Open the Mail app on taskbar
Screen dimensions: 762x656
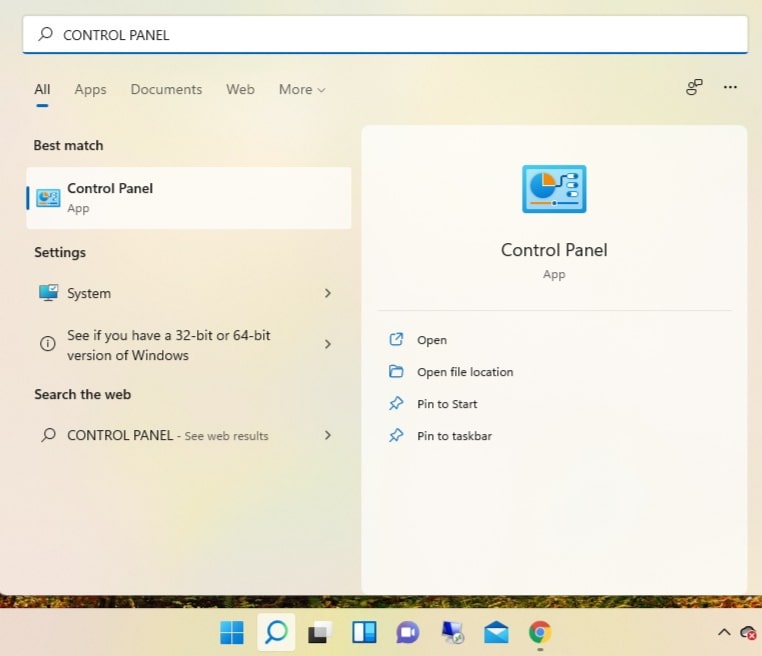tap(496, 633)
